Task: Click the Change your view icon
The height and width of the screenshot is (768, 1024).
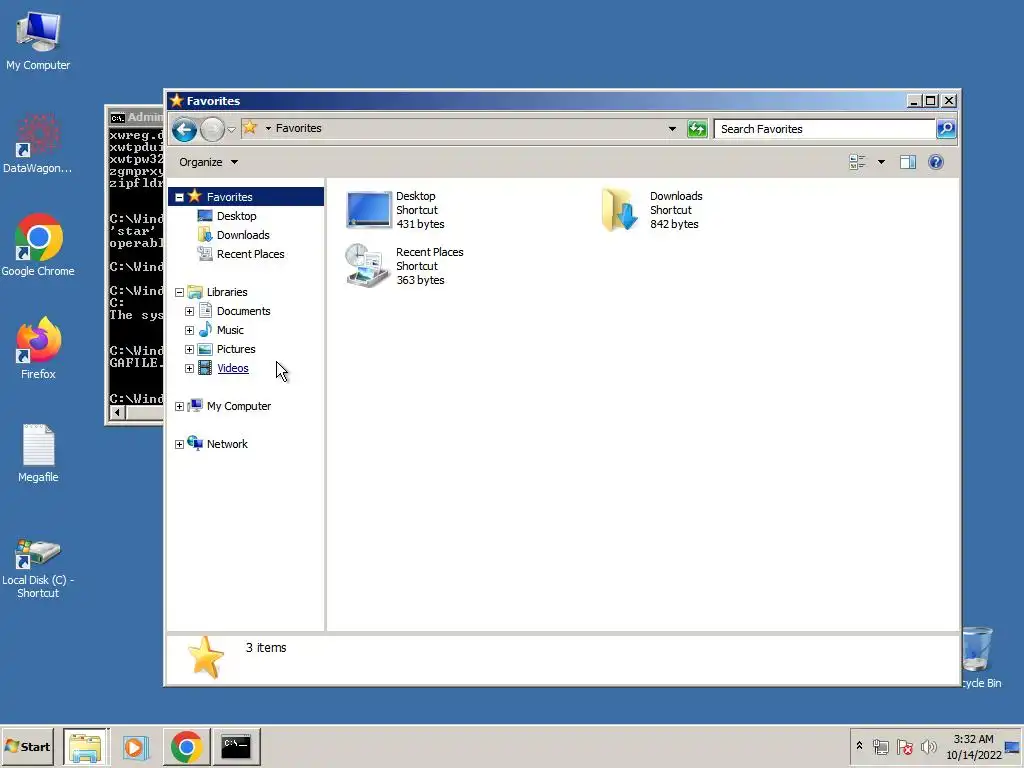Action: click(x=857, y=162)
